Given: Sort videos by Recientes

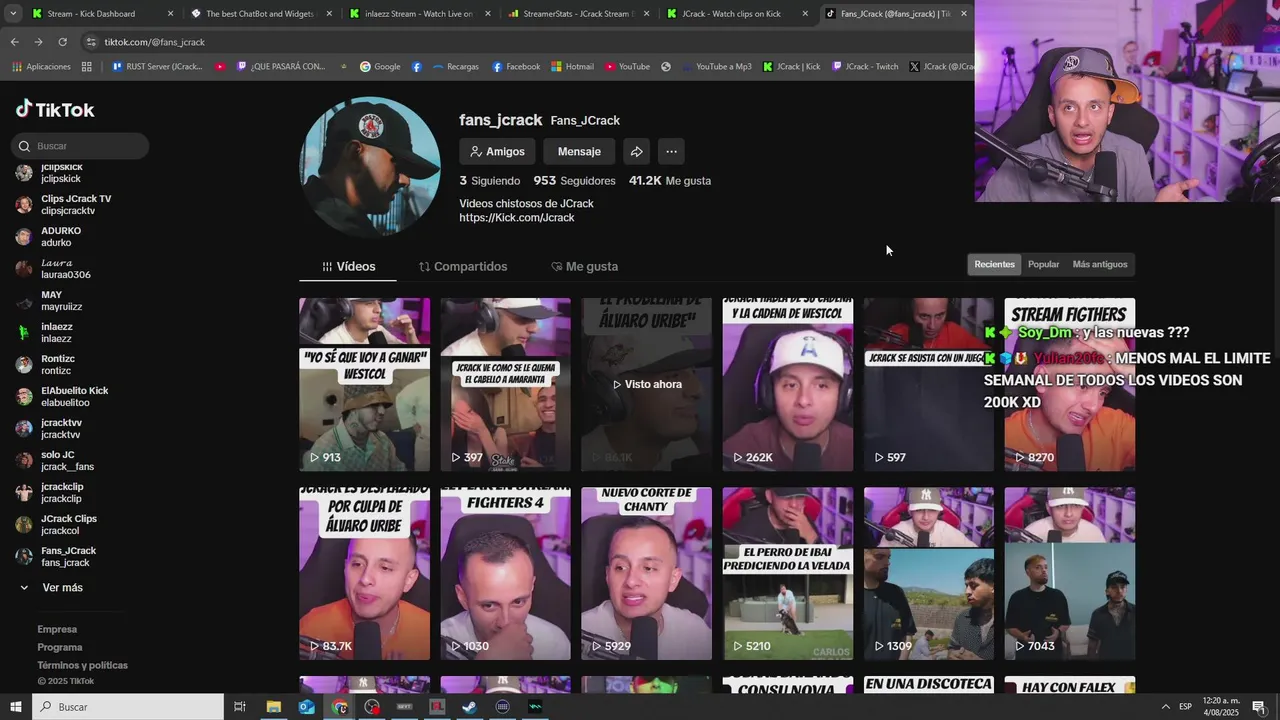Looking at the screenshot, I should (x=994, y=264).
